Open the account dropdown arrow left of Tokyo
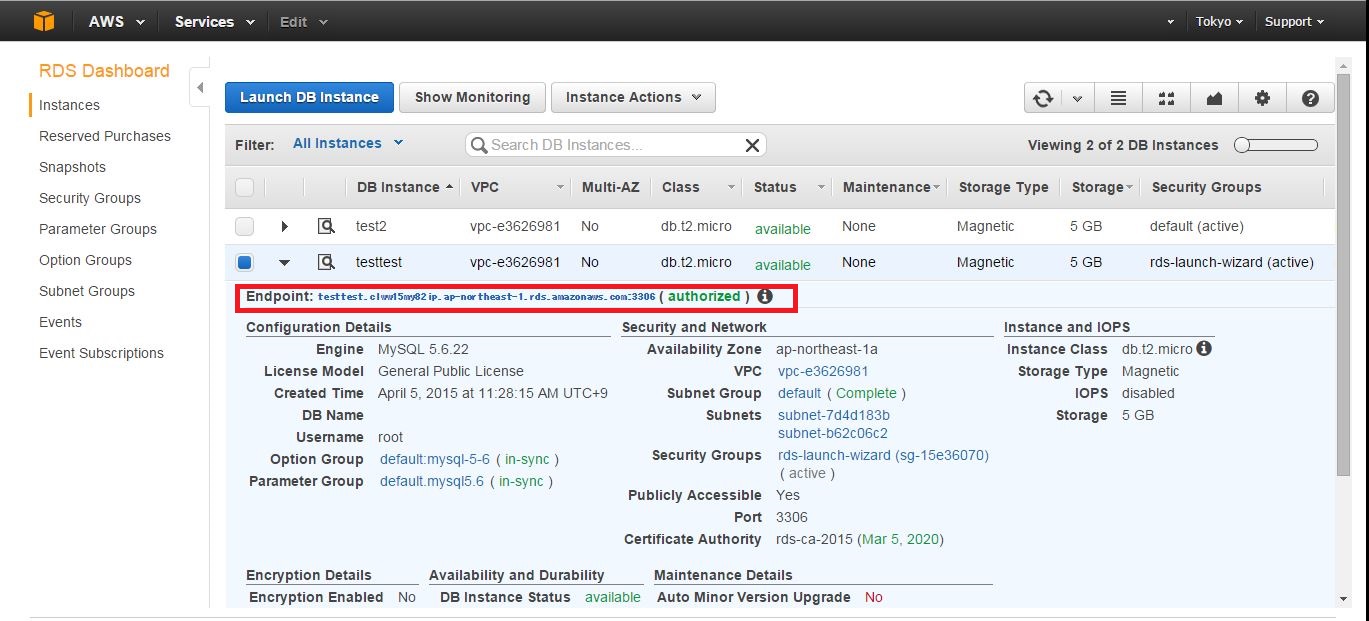The width and height of the screenshot is (1369, 621). 1171,22
